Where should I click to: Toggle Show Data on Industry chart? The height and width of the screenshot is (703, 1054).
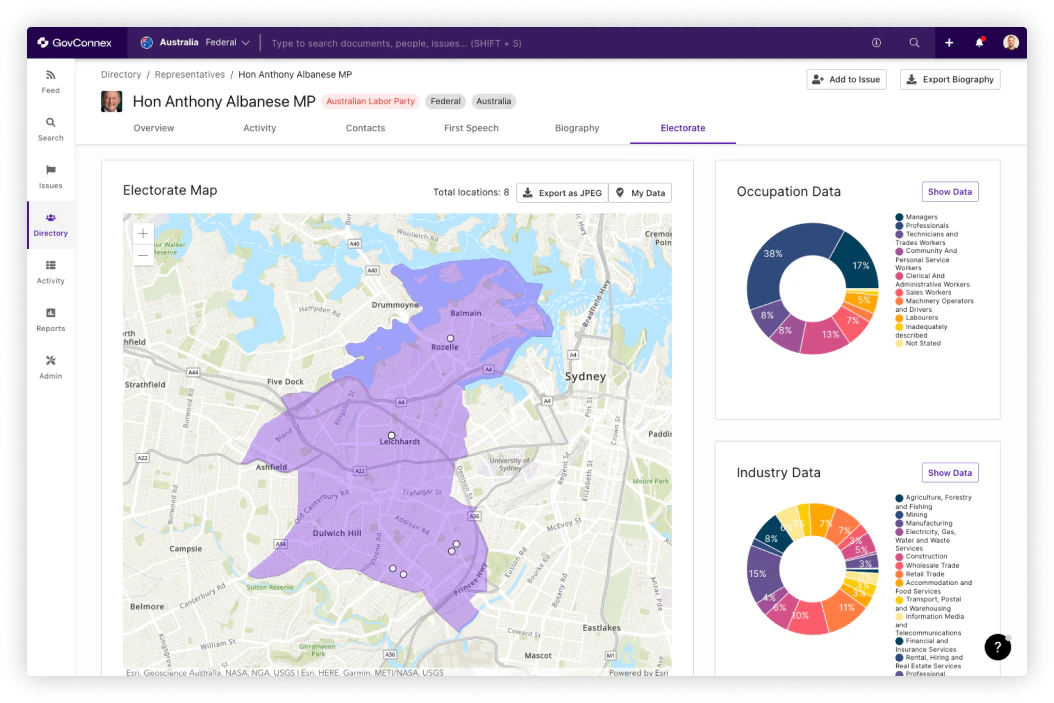949,472
